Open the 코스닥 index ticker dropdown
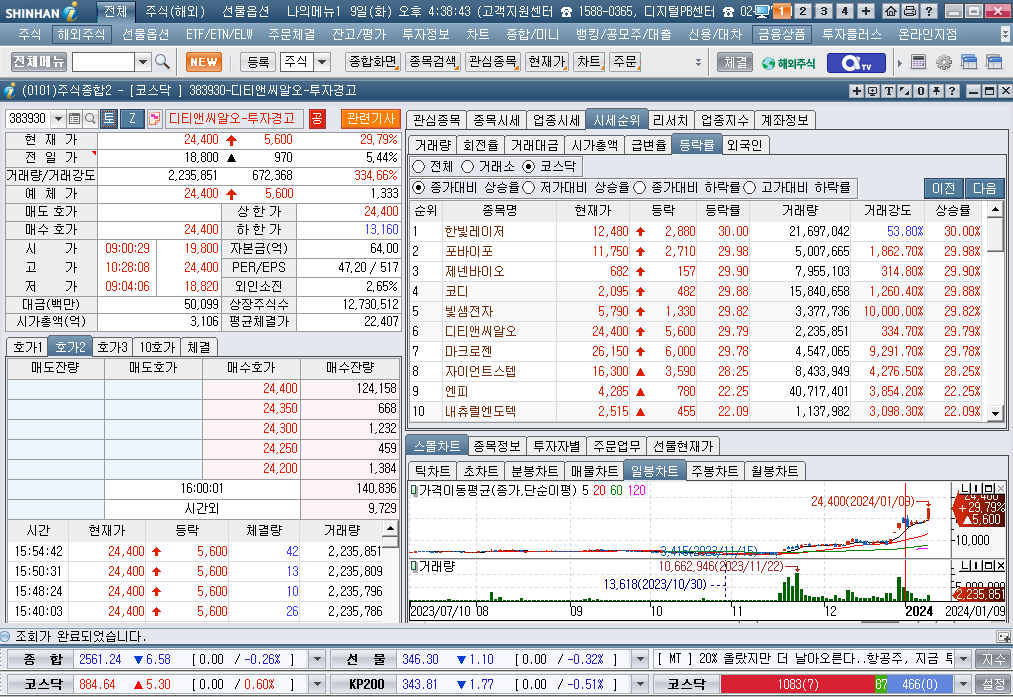Image resolution: width=1013 pixels, height=698 pixels. tap(317, 684)
